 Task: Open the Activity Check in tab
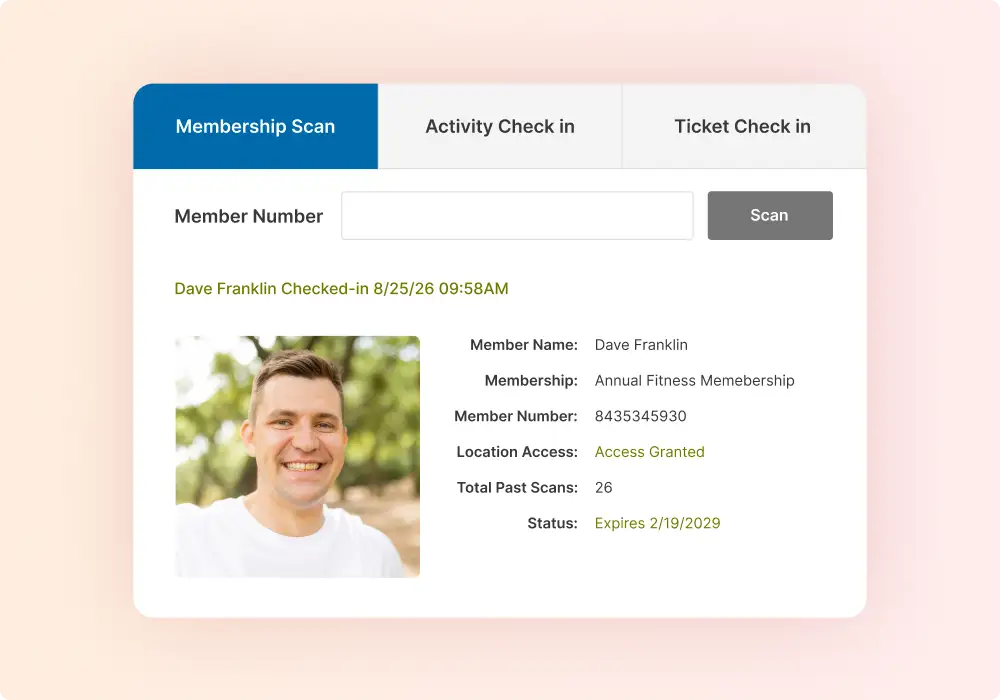pyautogui.click(x=500, y=127)
